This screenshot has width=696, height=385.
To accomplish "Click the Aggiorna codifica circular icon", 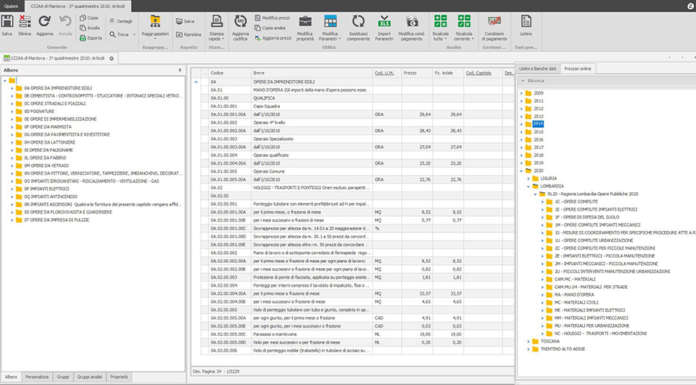I will (240, 21).
